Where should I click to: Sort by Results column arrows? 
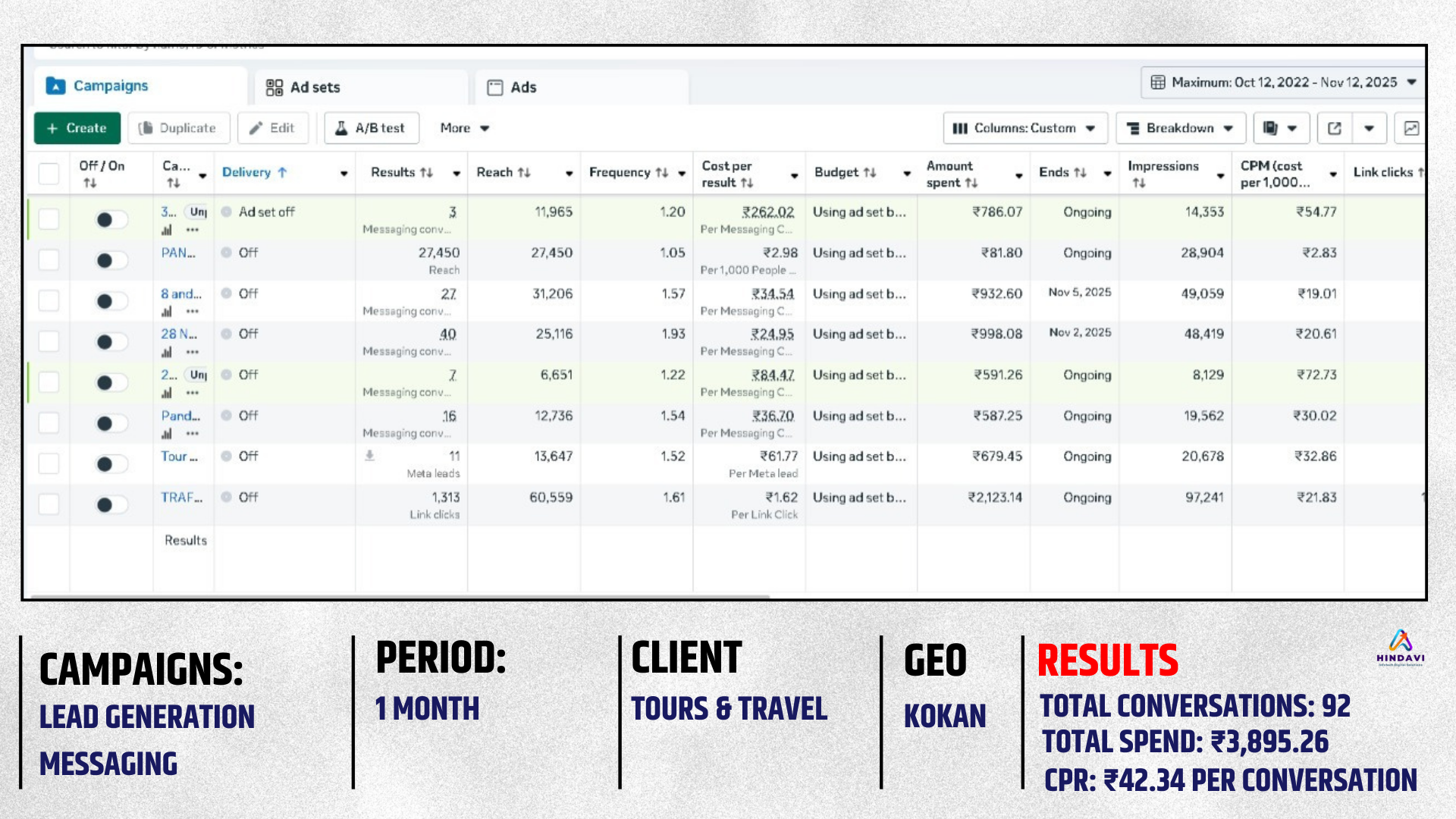(x=427, y=173)
